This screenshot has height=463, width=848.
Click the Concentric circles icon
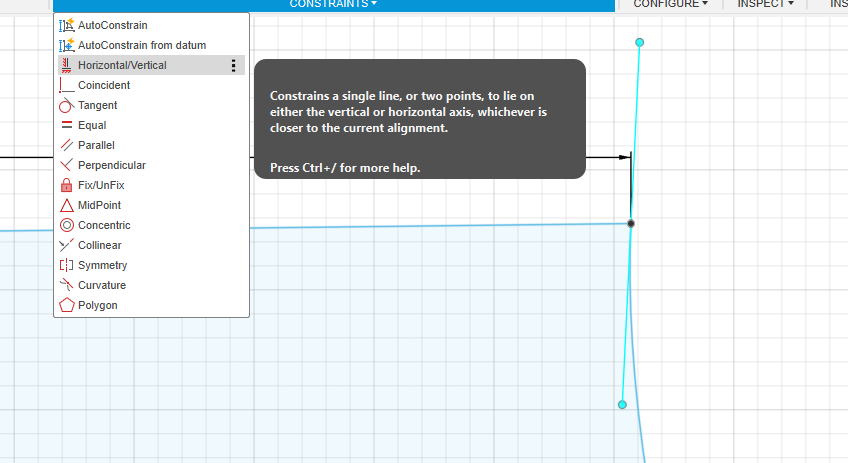(x=67, y=225)
